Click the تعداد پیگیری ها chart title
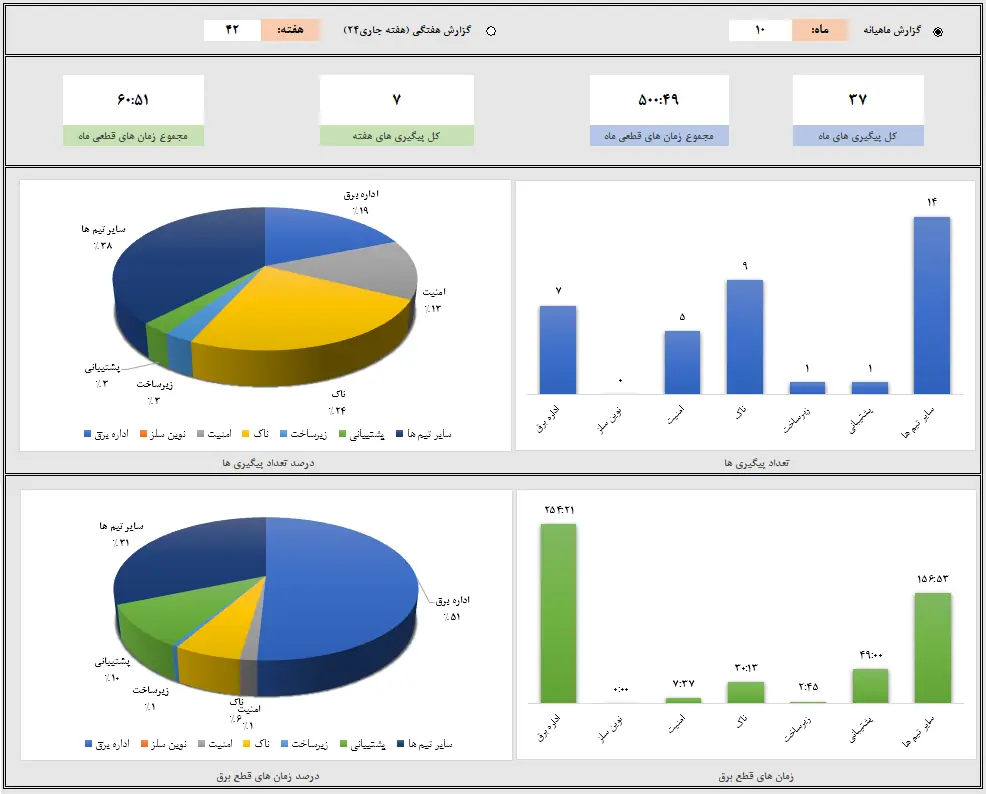Screen dimensions: 986x794 coord(745,463)
